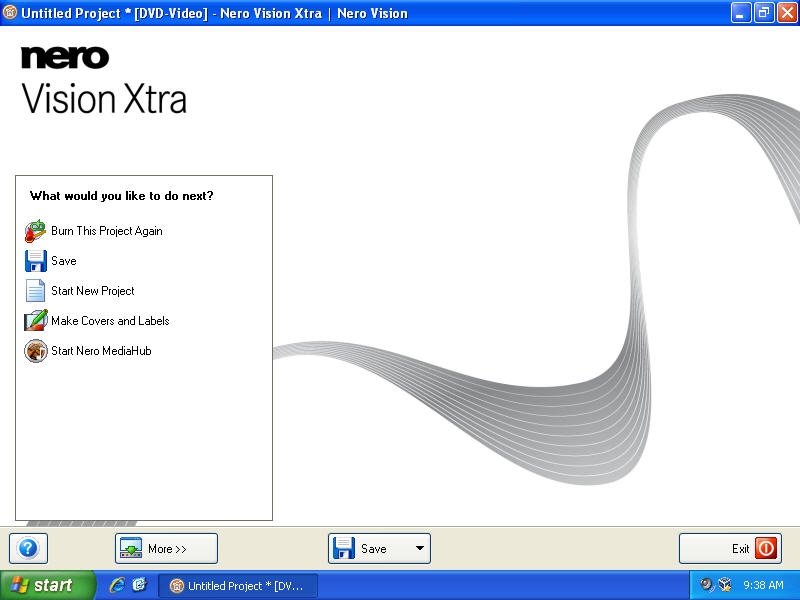Launch Internet Explorer from Quick Launch
This screenshot has height=600, width=800.
[117, 585]
